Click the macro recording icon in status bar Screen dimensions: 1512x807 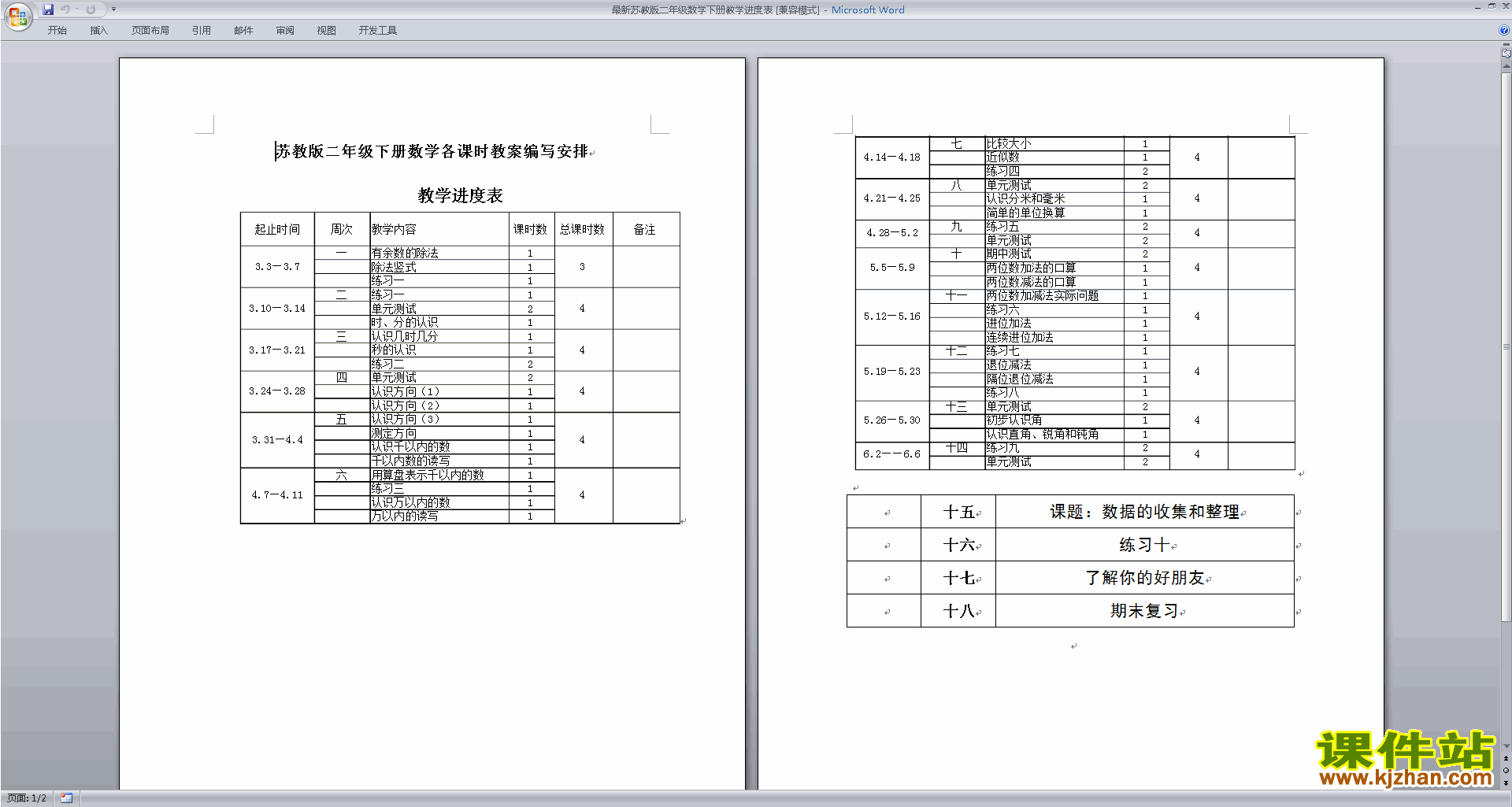[67, 798]
